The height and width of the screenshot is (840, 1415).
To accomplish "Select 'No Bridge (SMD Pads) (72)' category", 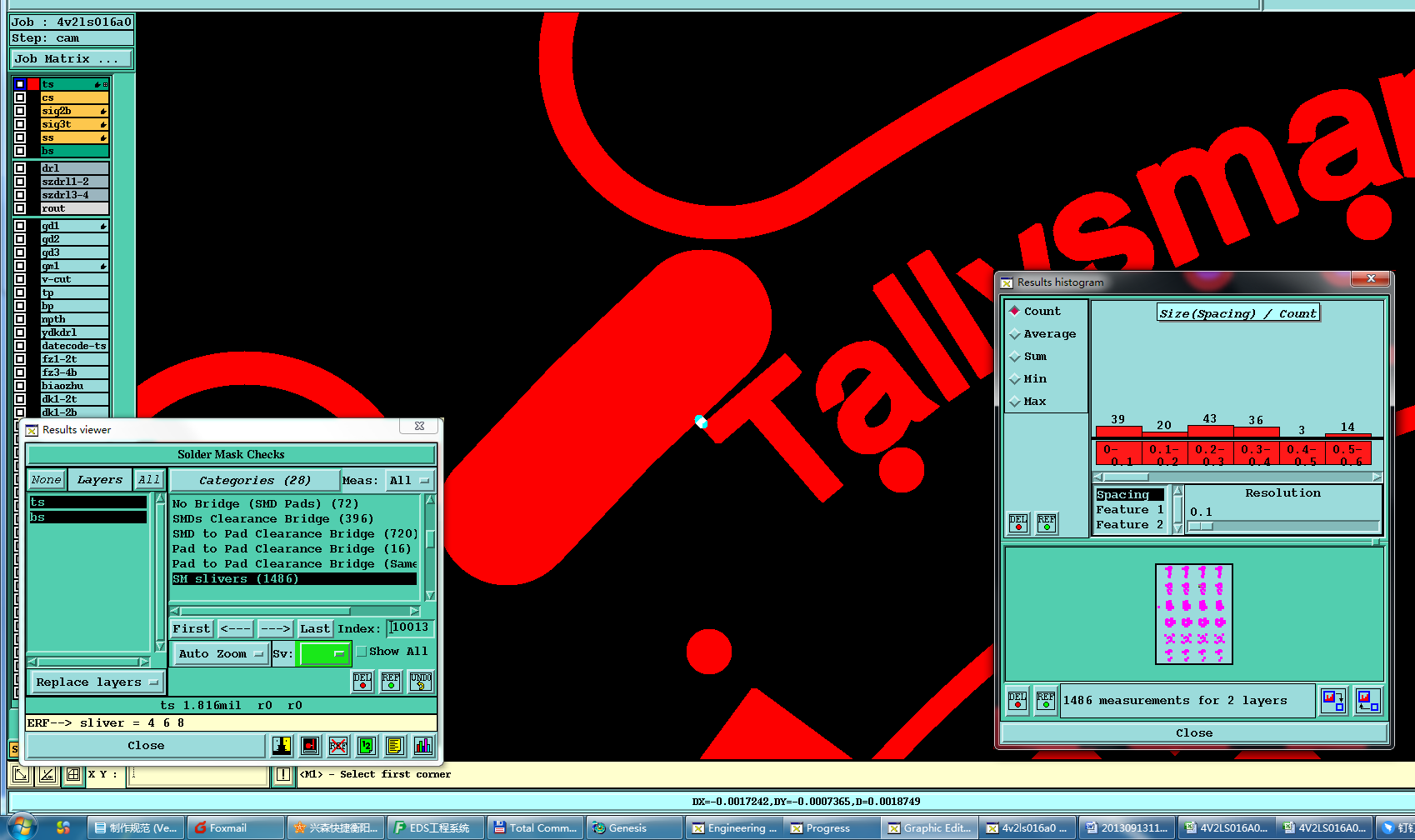I will point(294,503).
